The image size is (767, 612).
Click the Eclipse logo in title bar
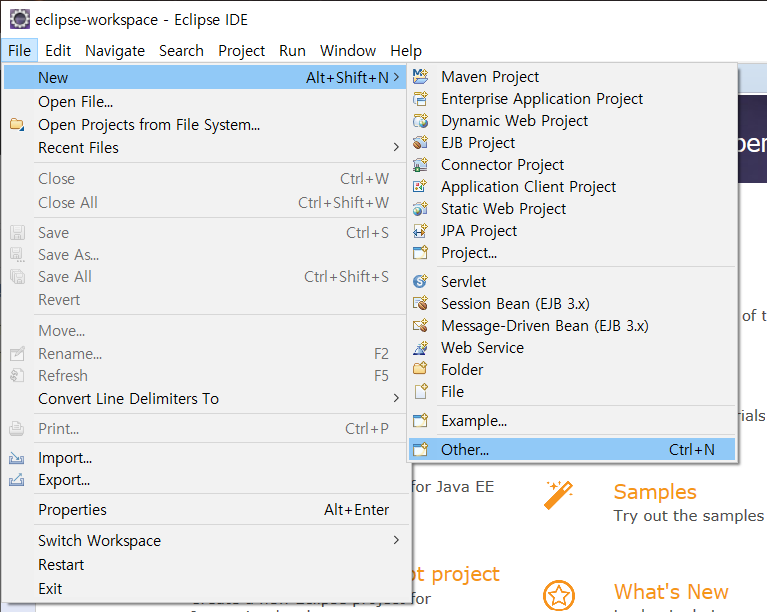[20, 20]
